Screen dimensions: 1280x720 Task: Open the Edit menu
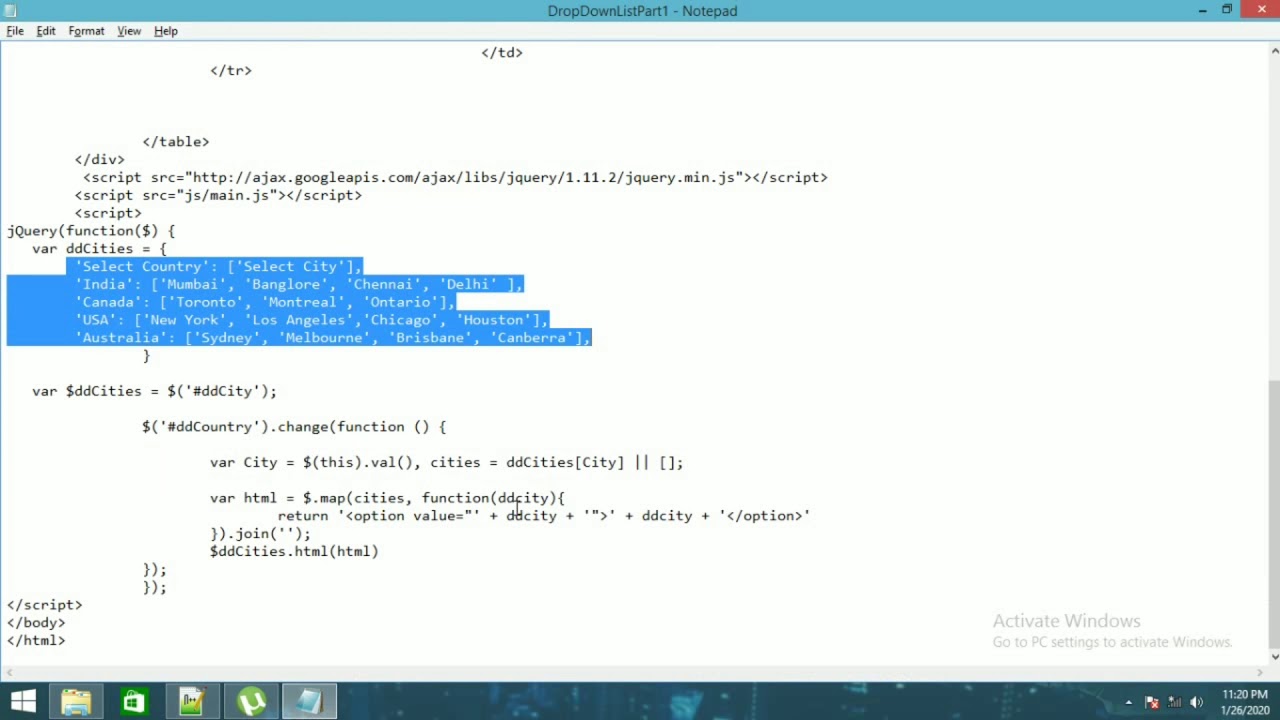pos(46,31)
